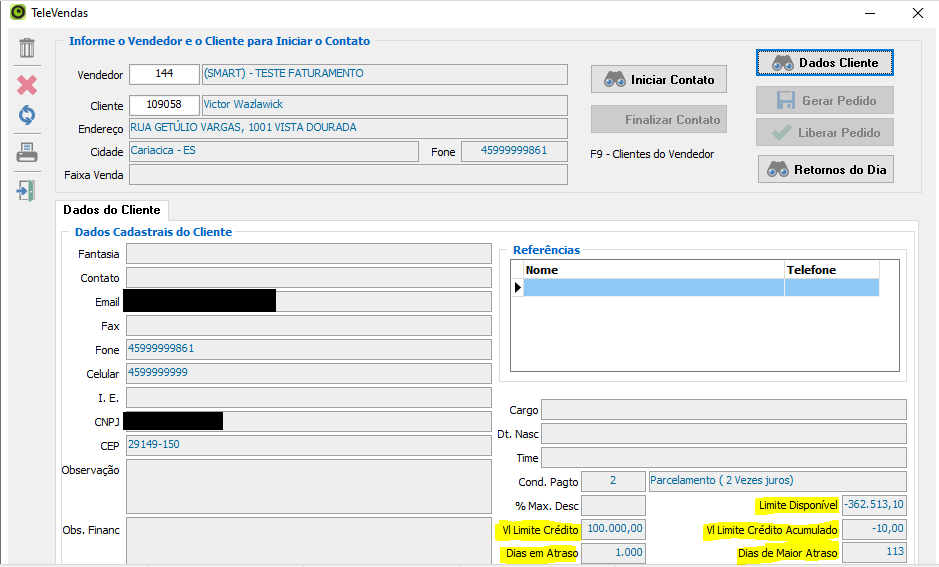Click the exit door icon

[x=27, y=190]
